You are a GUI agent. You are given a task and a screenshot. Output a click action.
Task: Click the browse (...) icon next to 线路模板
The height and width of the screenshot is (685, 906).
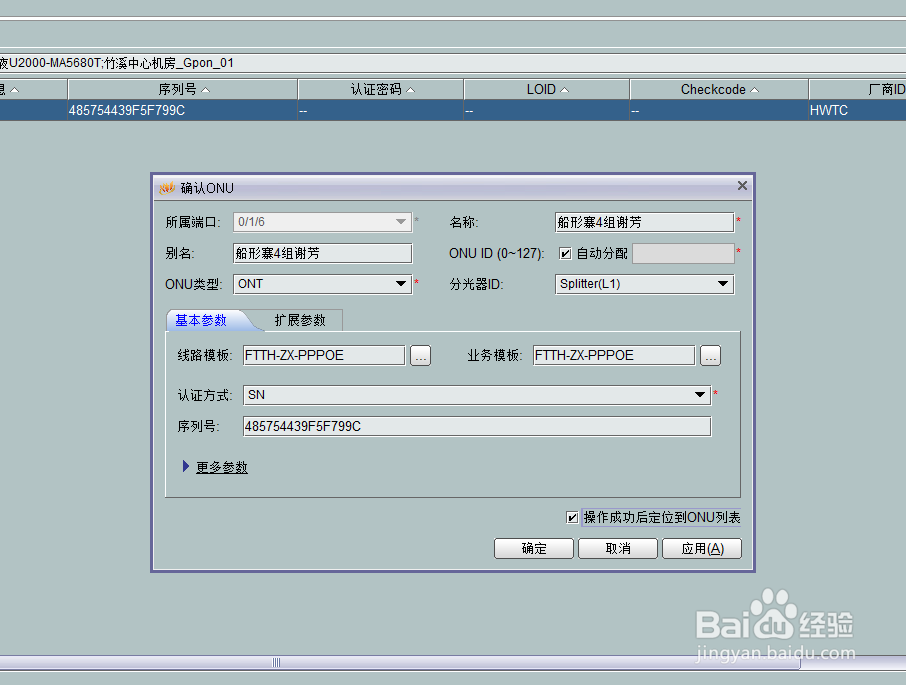[420, 355]
